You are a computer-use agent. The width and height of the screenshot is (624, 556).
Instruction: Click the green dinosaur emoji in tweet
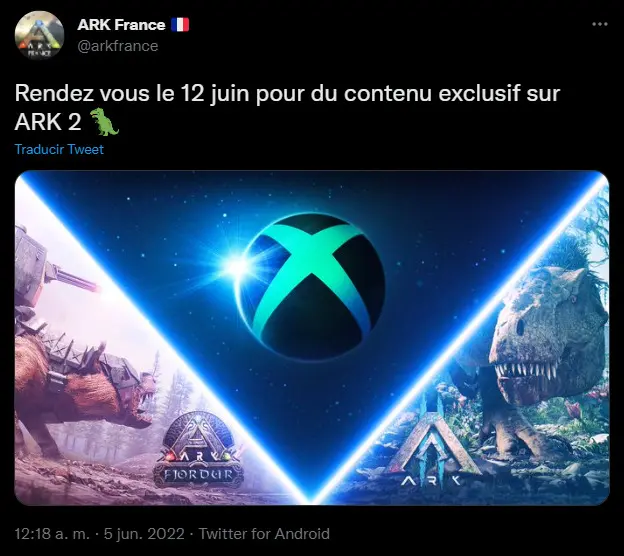(x=104, y=122)
